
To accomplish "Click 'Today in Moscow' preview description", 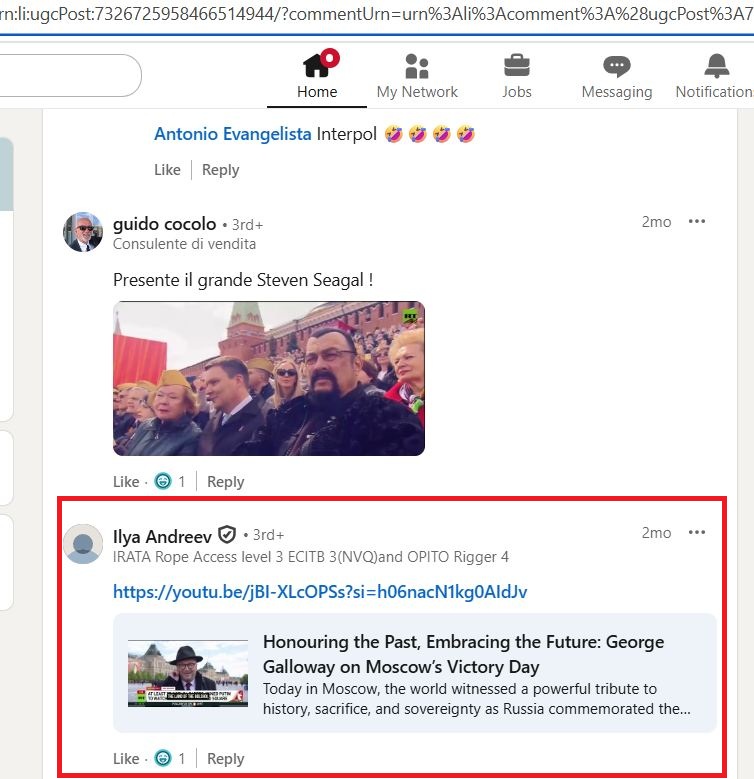I will pyautogui.click(x=476, y=699).
